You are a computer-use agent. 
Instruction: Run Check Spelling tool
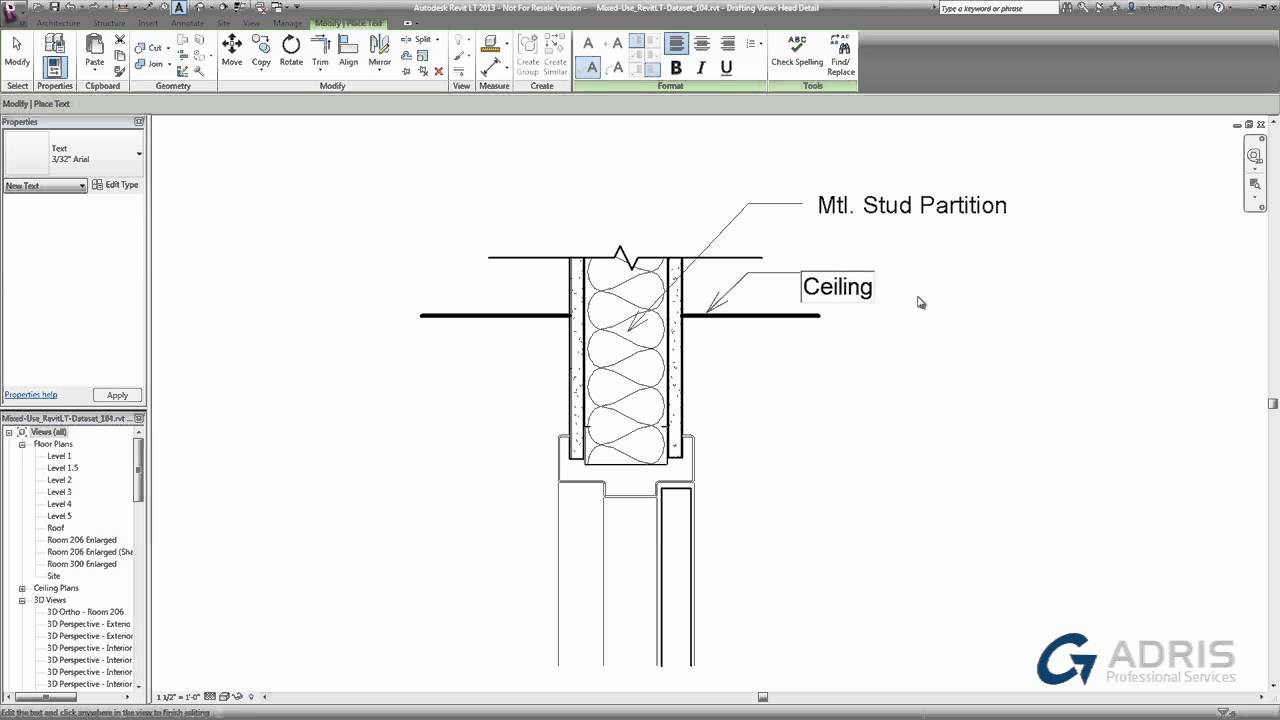797,51
